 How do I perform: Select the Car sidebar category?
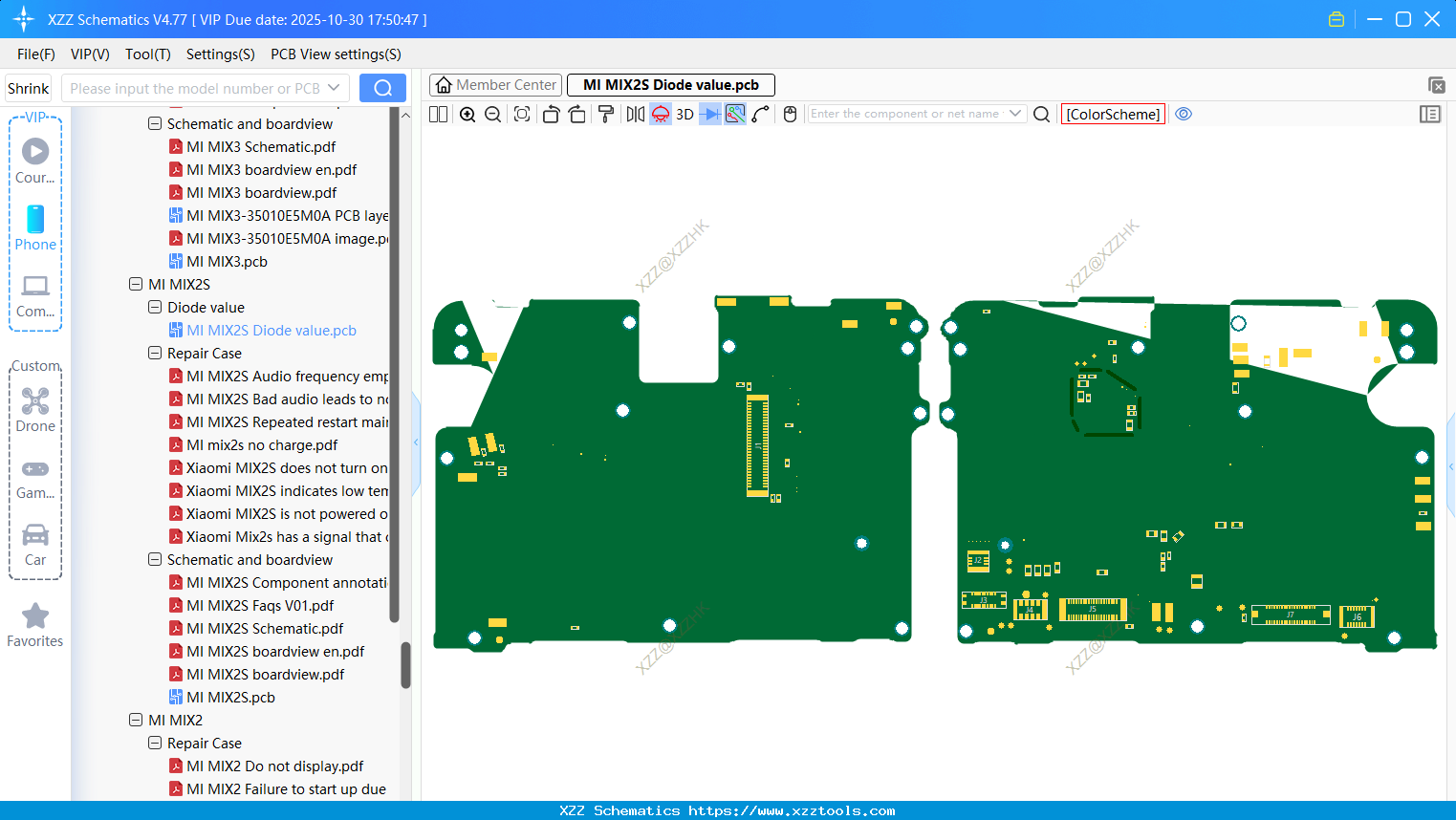pyautogui.click(x=35, y=545)
